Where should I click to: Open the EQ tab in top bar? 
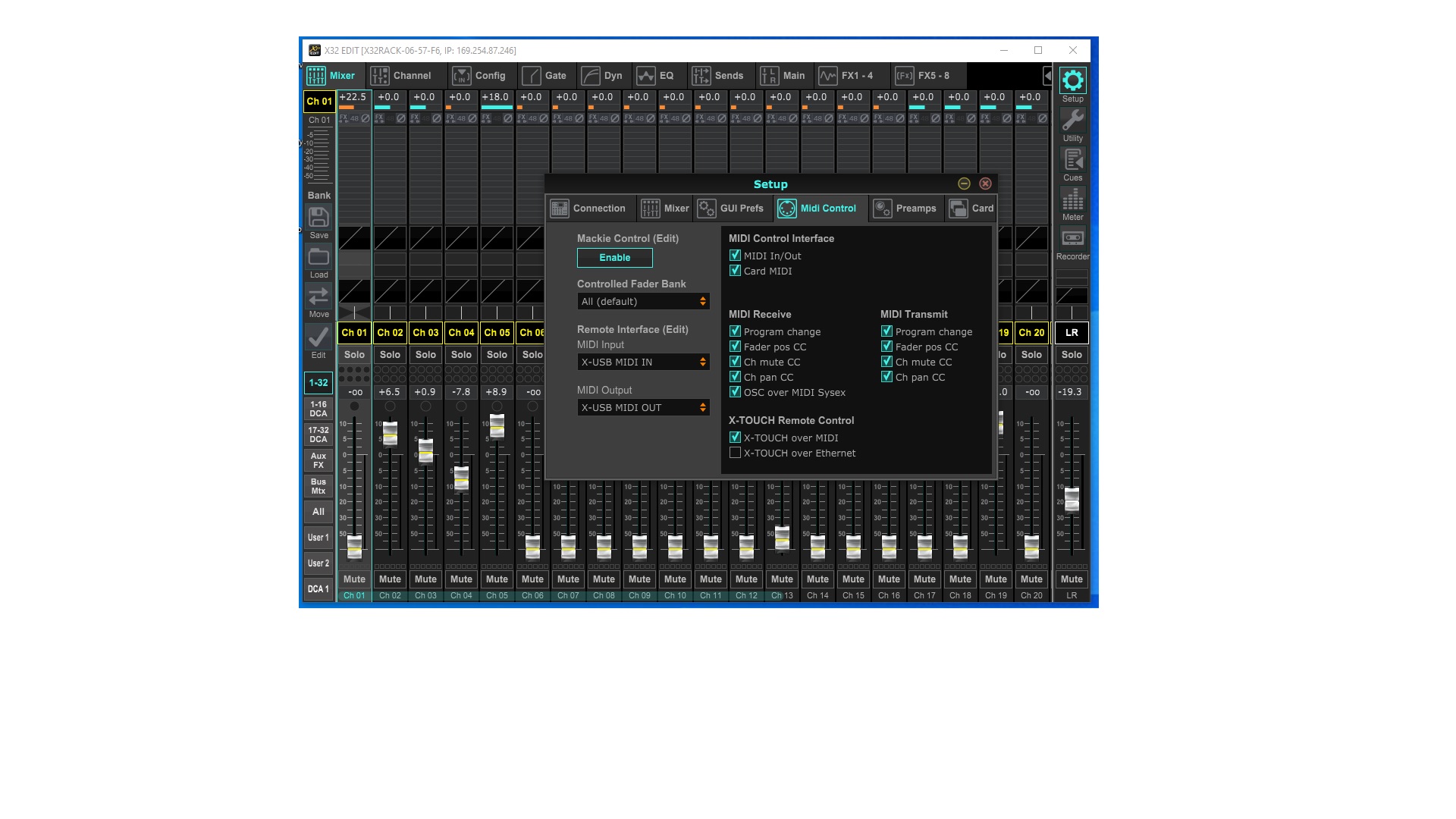tap(656, 76)
